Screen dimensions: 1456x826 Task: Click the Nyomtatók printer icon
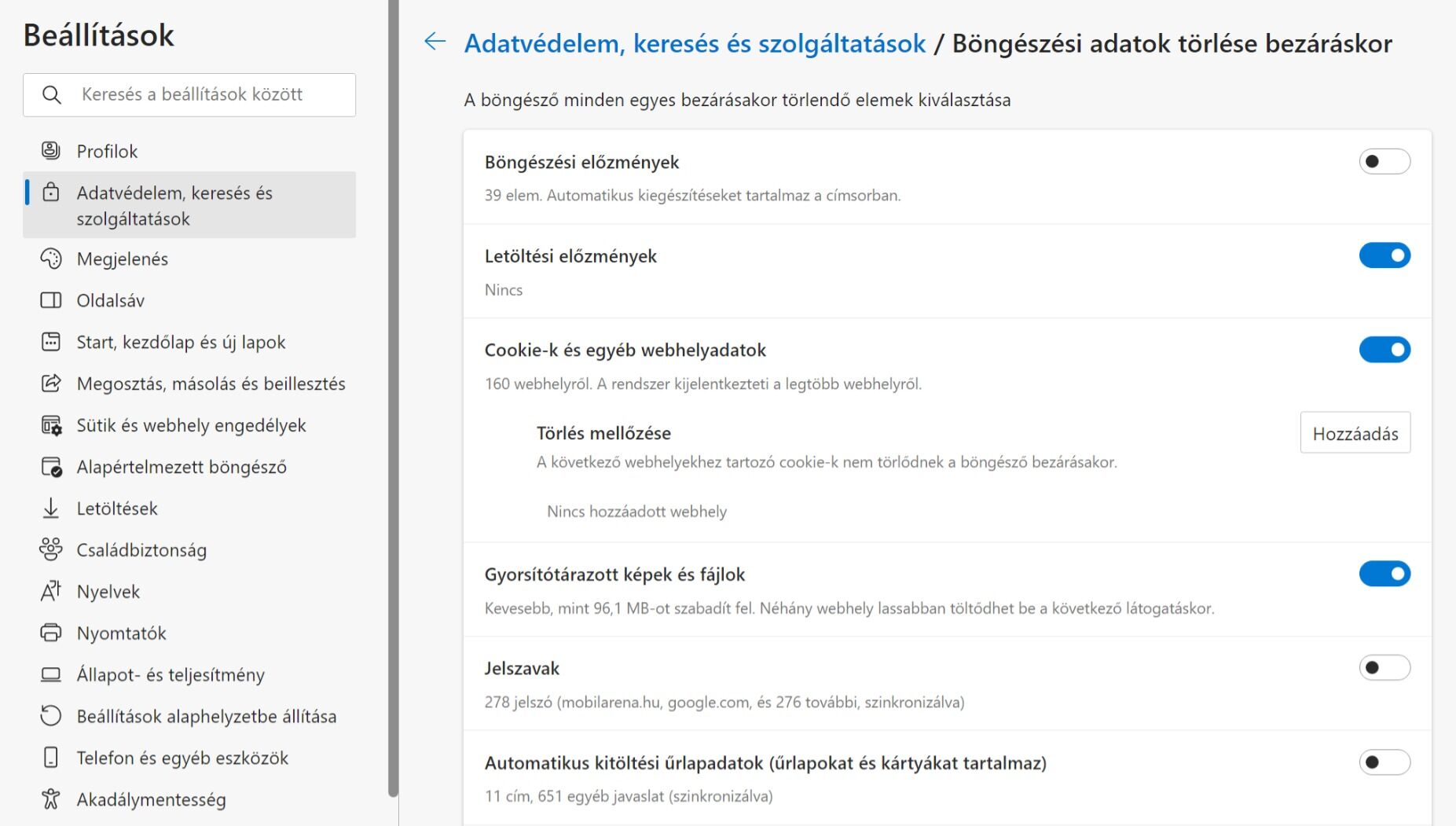[51, 633]
